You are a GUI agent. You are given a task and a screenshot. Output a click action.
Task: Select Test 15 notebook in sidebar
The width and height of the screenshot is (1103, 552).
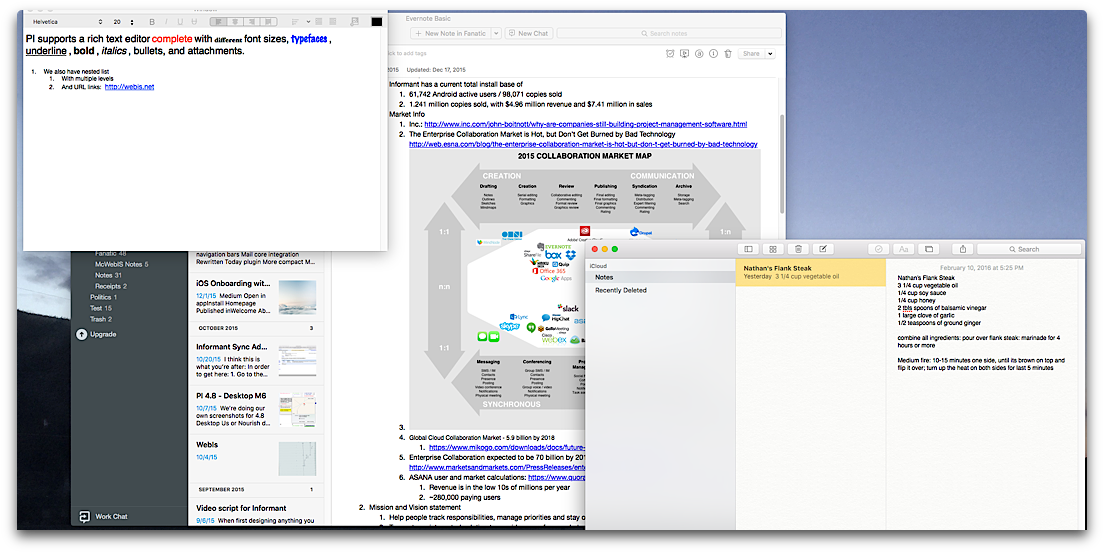point(101,308)
